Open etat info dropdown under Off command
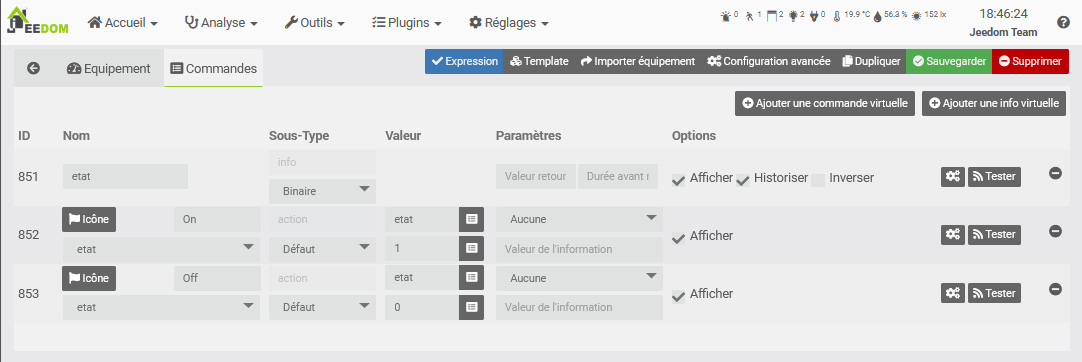This screenshot has width=1082, height=362. coord(161,307)
